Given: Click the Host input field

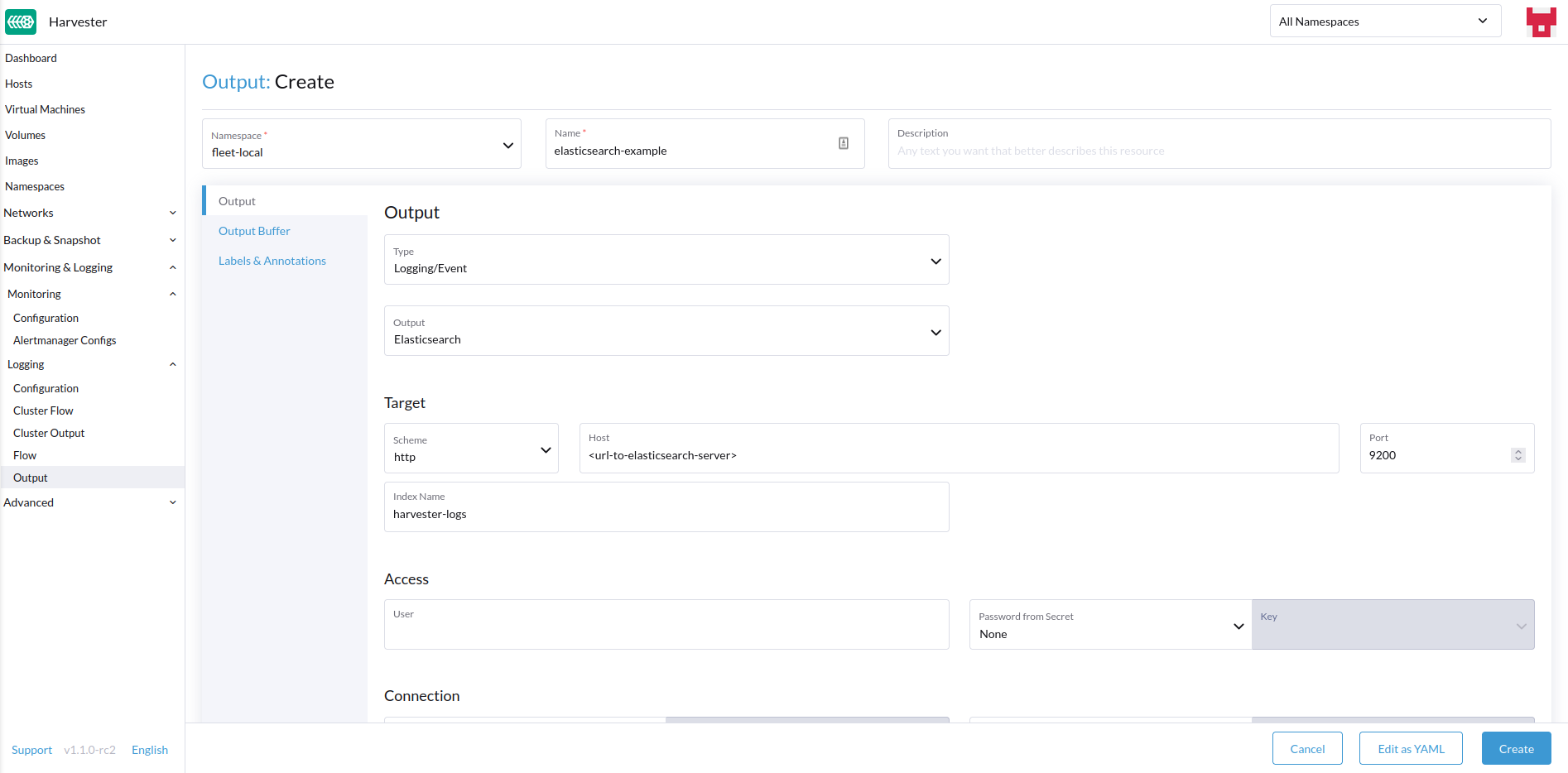Looking at the screenshot, I should pos(958,455).
